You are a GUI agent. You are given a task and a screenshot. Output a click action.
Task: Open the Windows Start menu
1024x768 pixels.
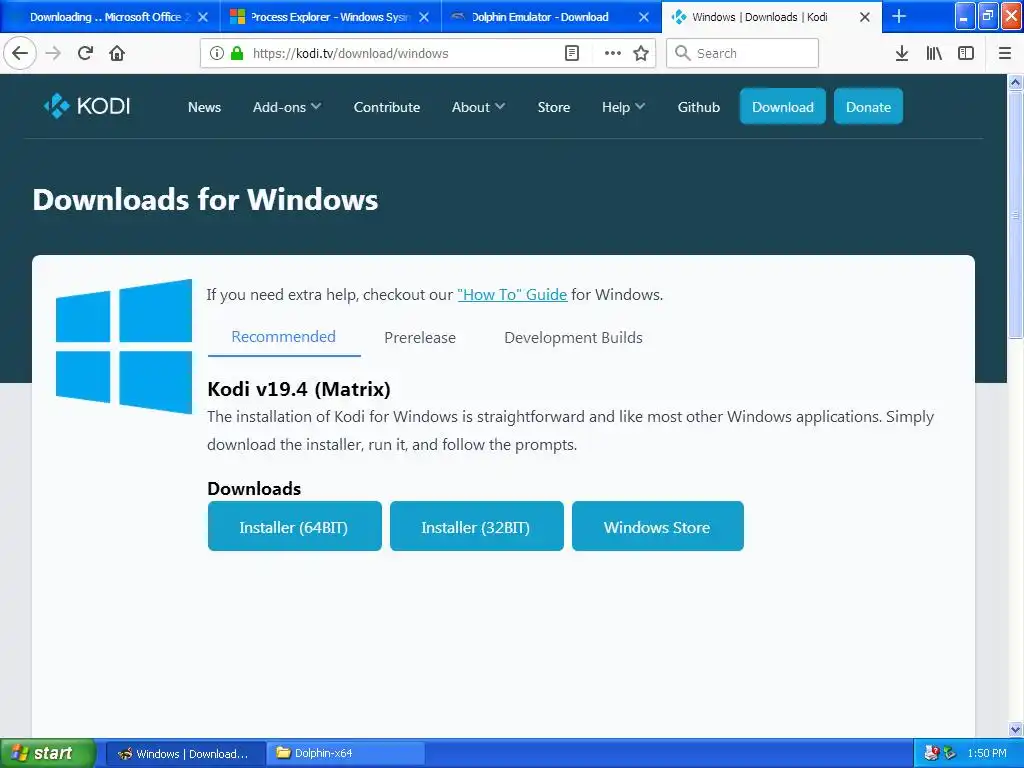coord(47,753)
